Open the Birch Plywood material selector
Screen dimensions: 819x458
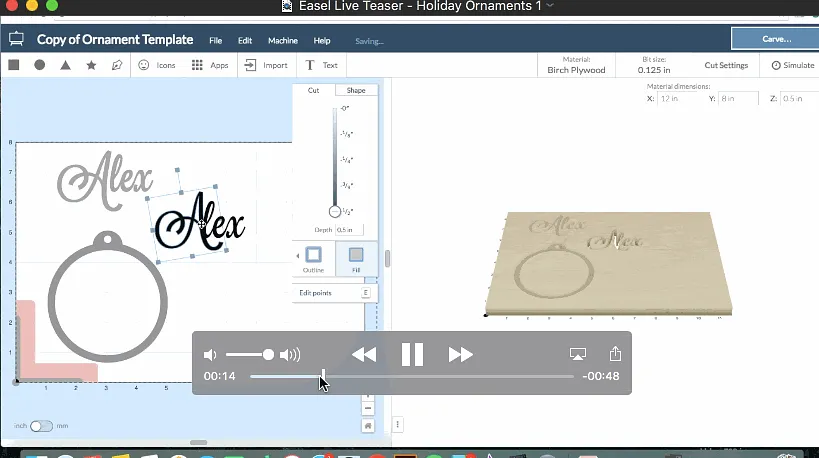click(576, 65)
